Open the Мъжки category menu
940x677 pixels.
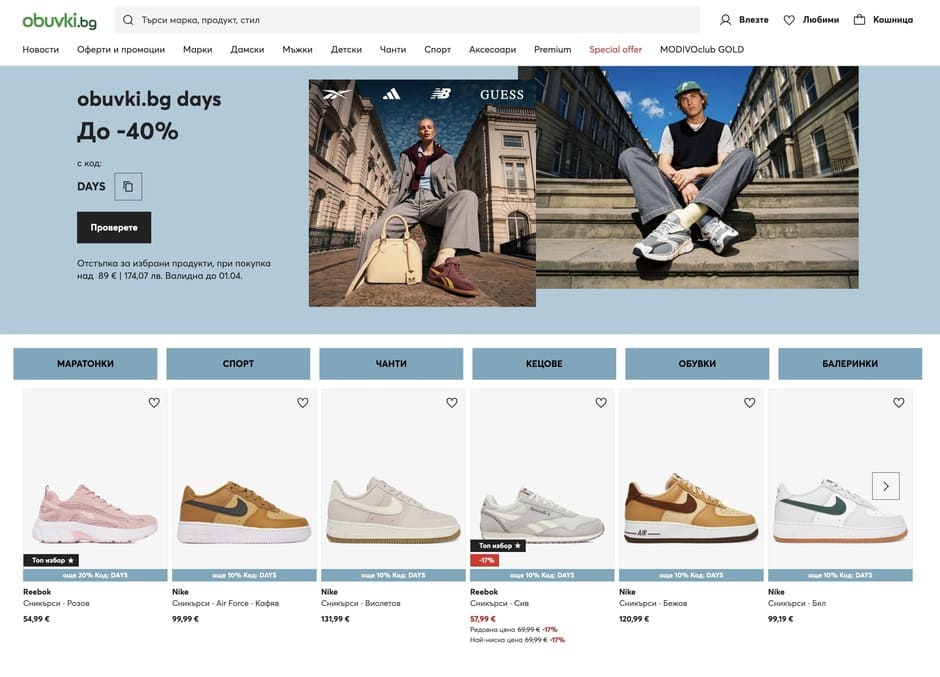[x=297, y=49]
